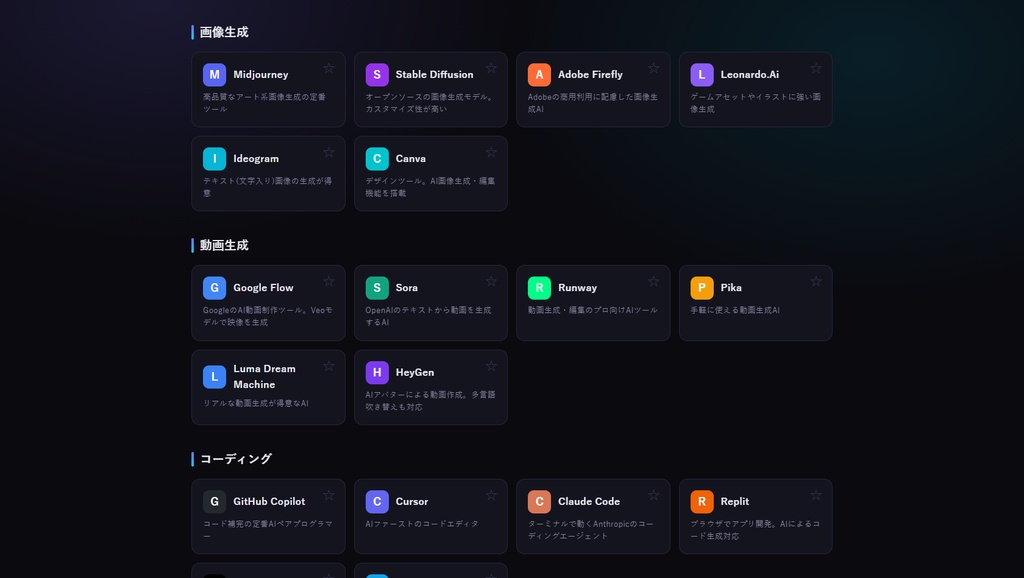
Task: Select the Leonardo.Ai title
Action: click(x=750, y=74)
